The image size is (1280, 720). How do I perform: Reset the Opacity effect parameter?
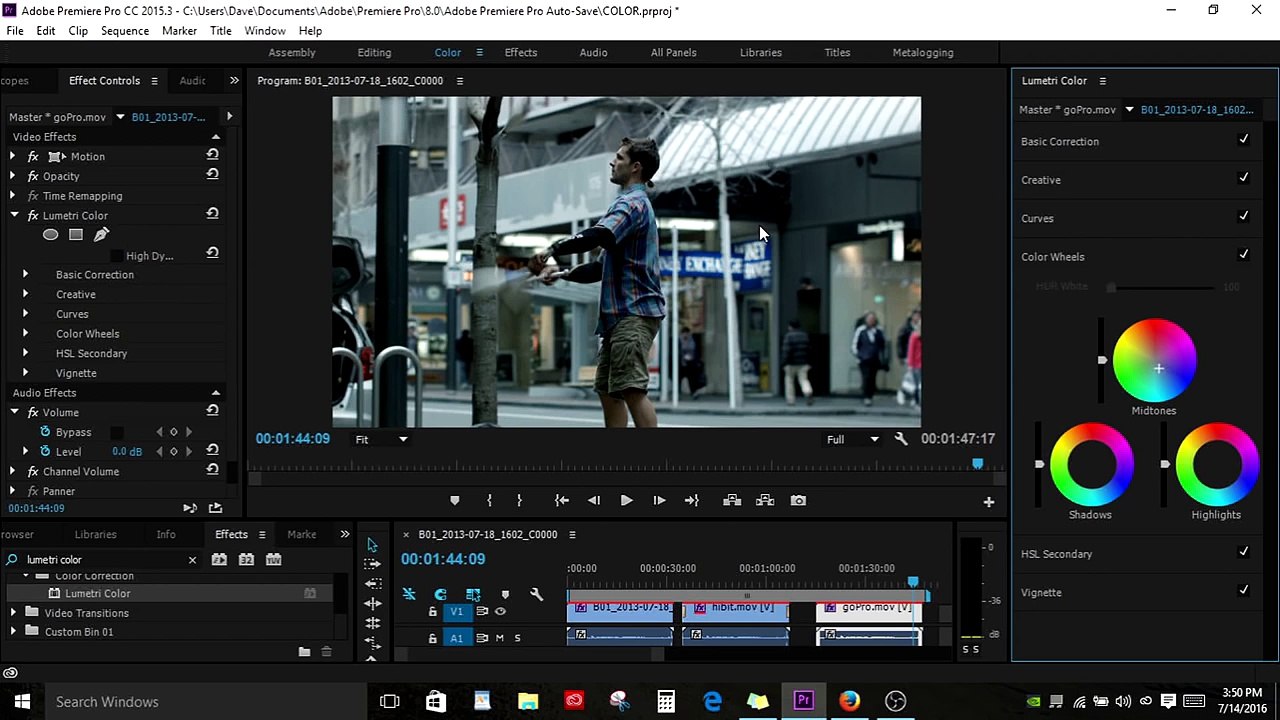pyautogui.click(x=212, y=175)
